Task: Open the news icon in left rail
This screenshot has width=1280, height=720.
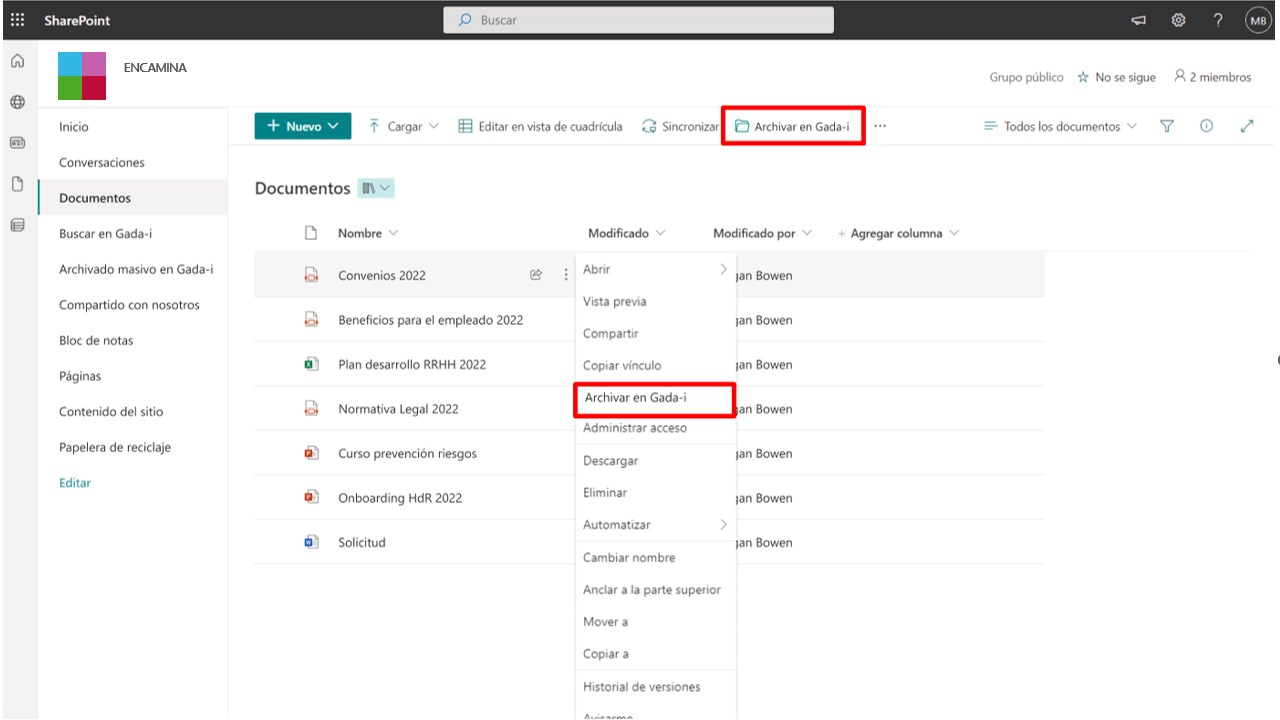Action: click(x=17, y=143)
